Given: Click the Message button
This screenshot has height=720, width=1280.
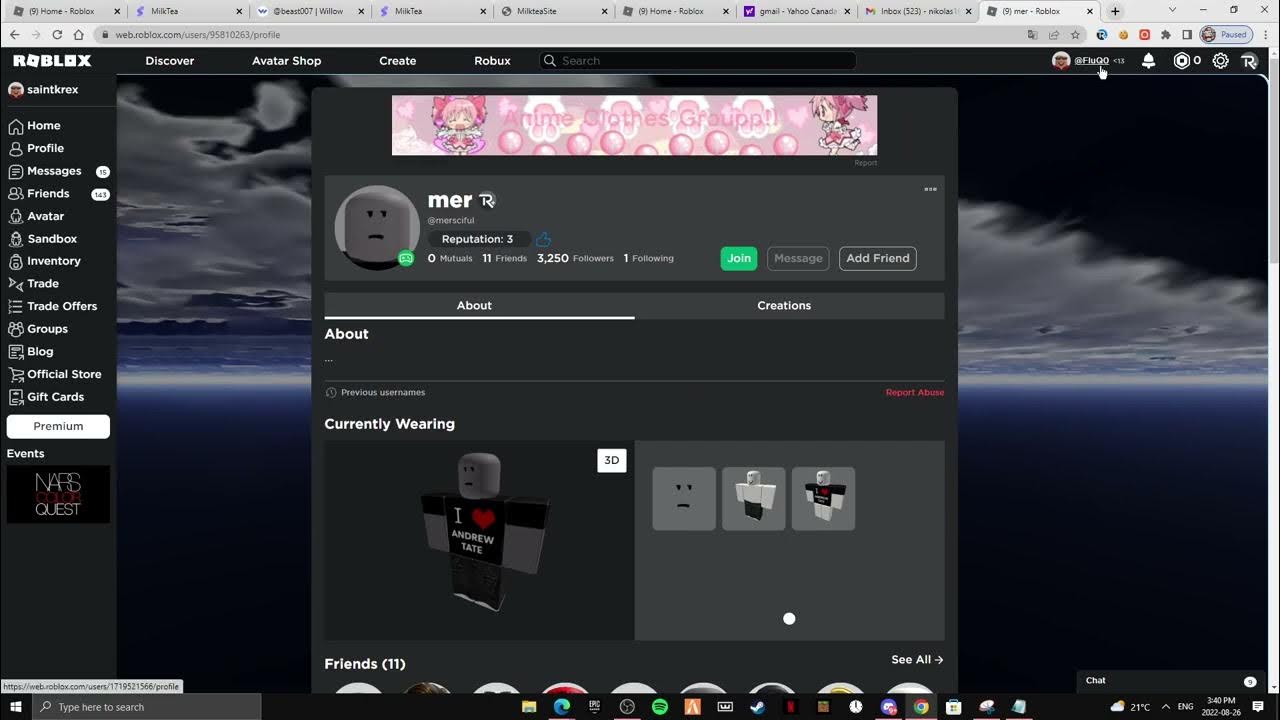Looking at the screenshot, I should (x=798, y=258).
